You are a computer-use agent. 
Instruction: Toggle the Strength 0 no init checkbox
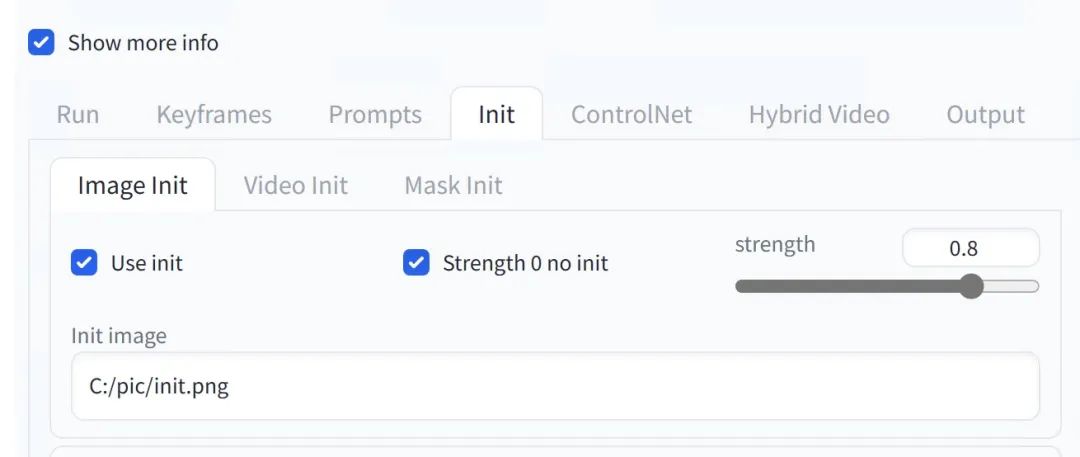click(x=416, y=263)
